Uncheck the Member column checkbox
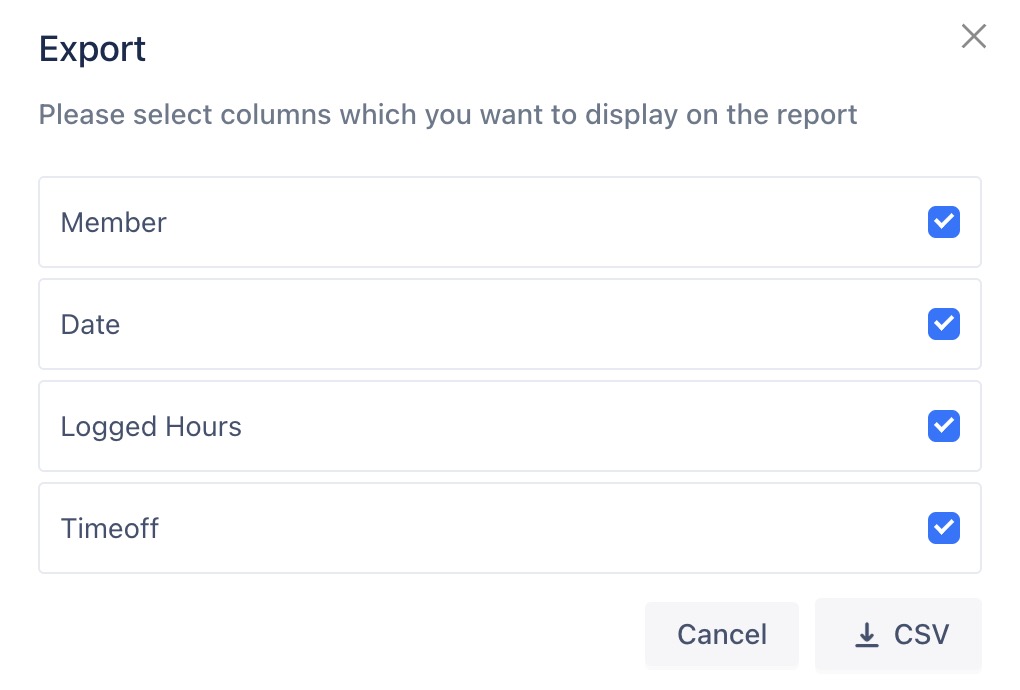The image size is (1020, 690). [x=943, y=222]
